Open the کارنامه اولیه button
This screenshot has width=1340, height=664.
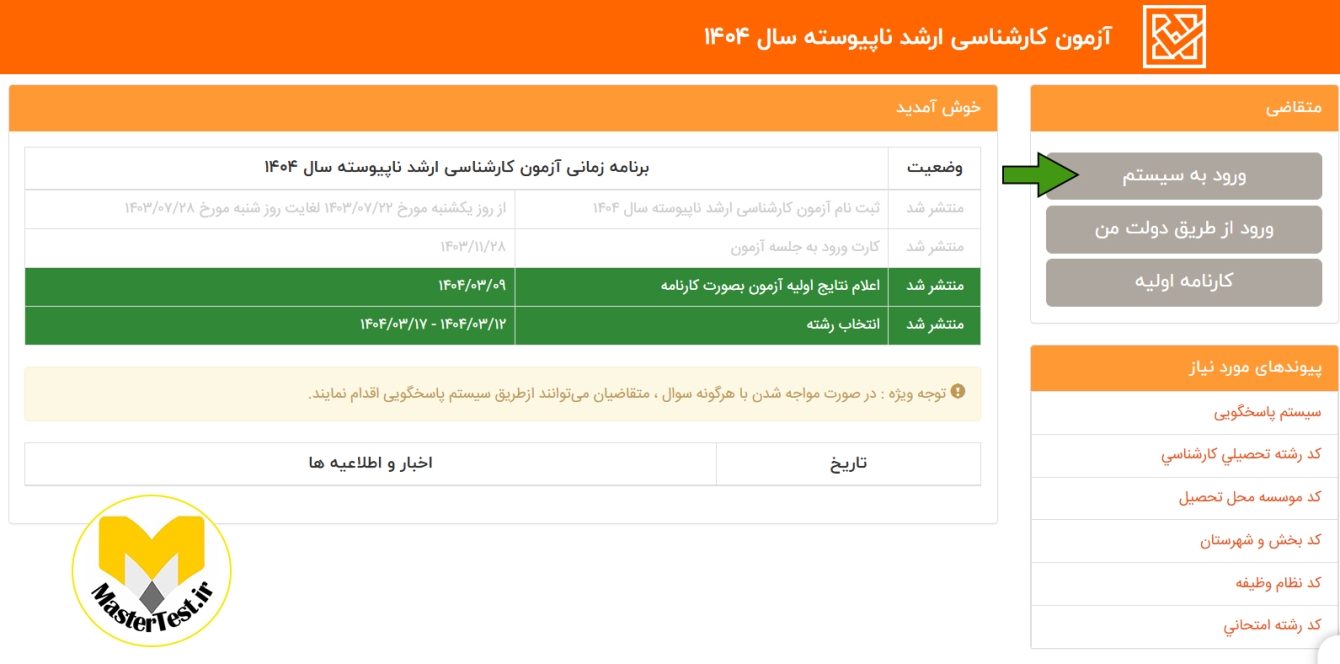coord(1184,282)
